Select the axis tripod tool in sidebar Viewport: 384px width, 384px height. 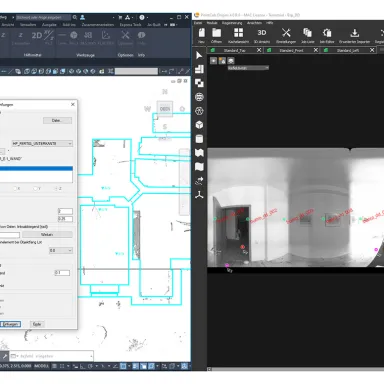pyautogui.click(x=199, y=195)
